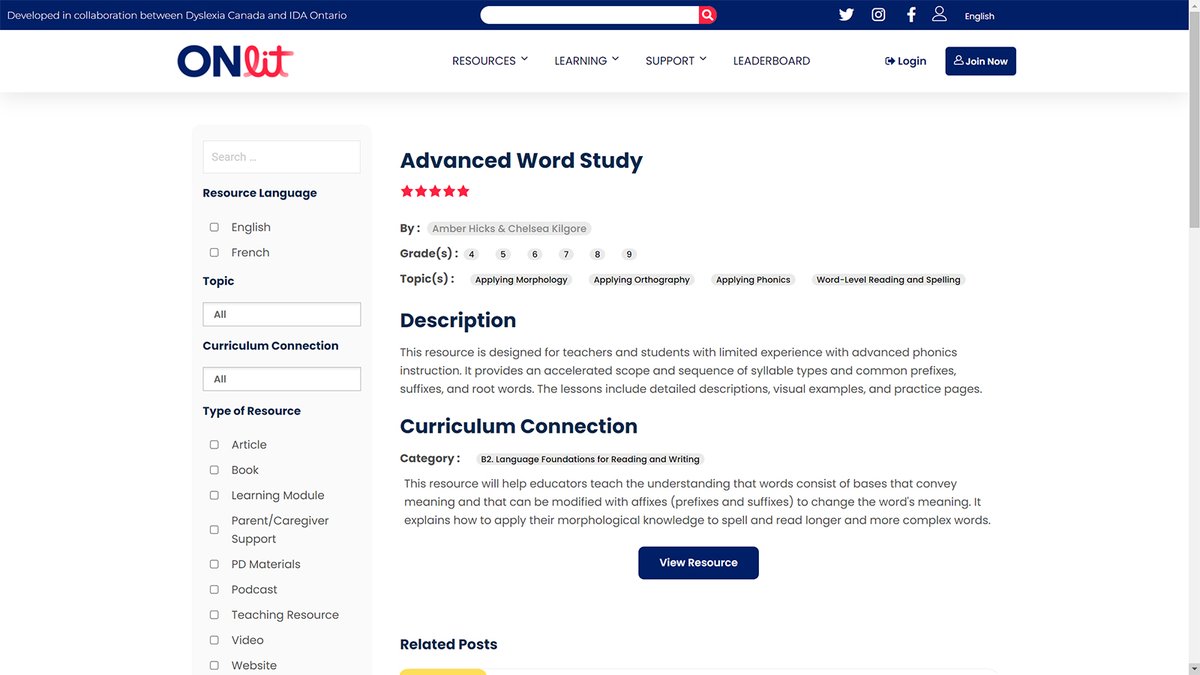1200x675 pixels.
Task: Enable the Learning Module checkbox
Action: (214, 495)
